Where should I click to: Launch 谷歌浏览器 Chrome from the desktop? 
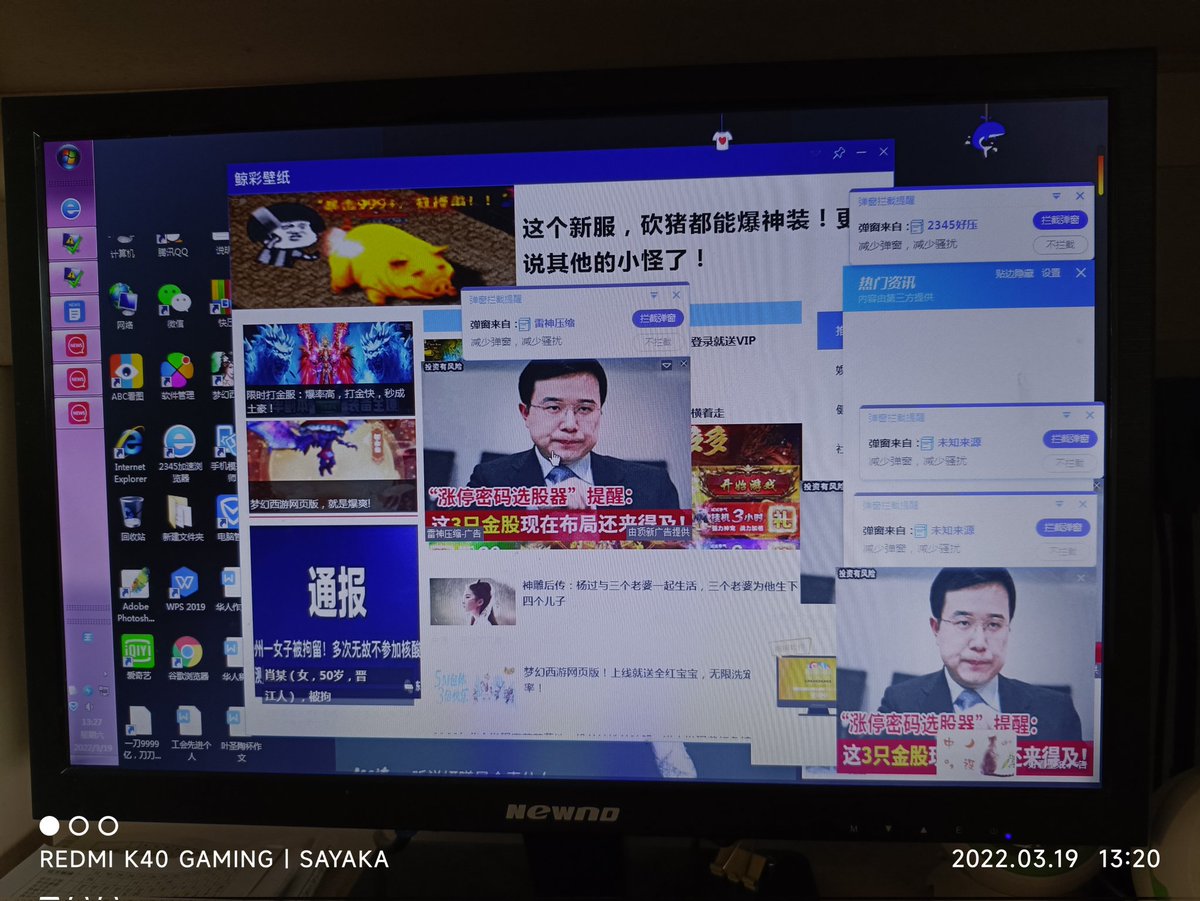[187, 658]
